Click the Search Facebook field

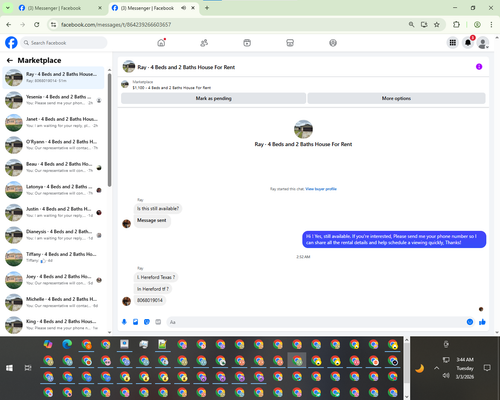point(64,43)
